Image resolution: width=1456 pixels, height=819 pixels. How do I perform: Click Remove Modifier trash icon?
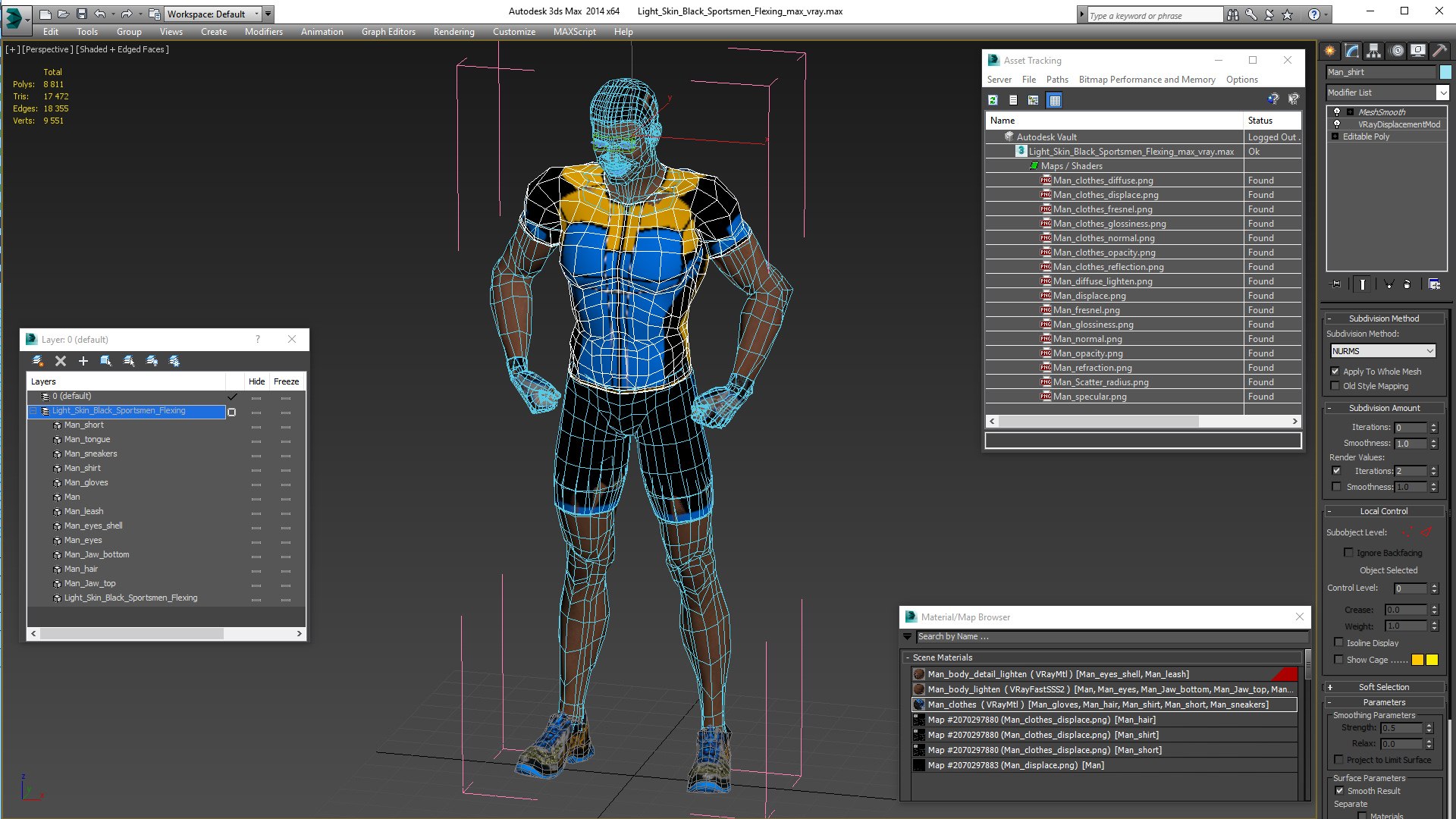(x=1407, y=284)
